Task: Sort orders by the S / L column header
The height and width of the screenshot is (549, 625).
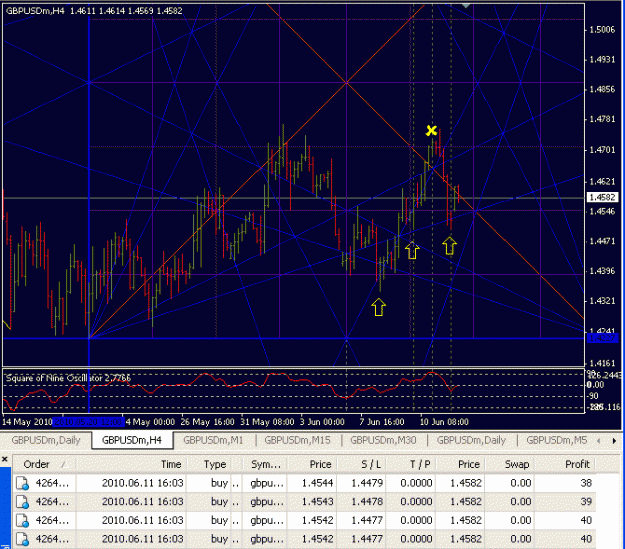Action: (x=361, y=464)
